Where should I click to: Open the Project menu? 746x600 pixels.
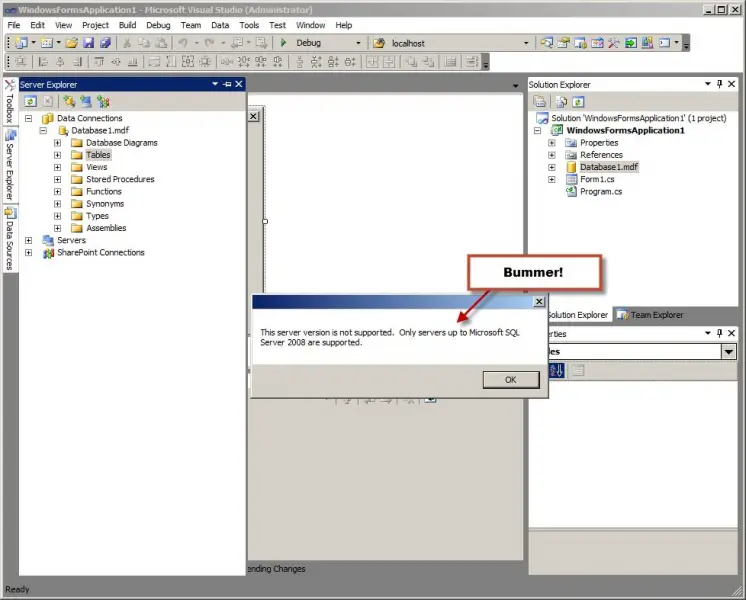pyautogui.click(x=95, y=25)
